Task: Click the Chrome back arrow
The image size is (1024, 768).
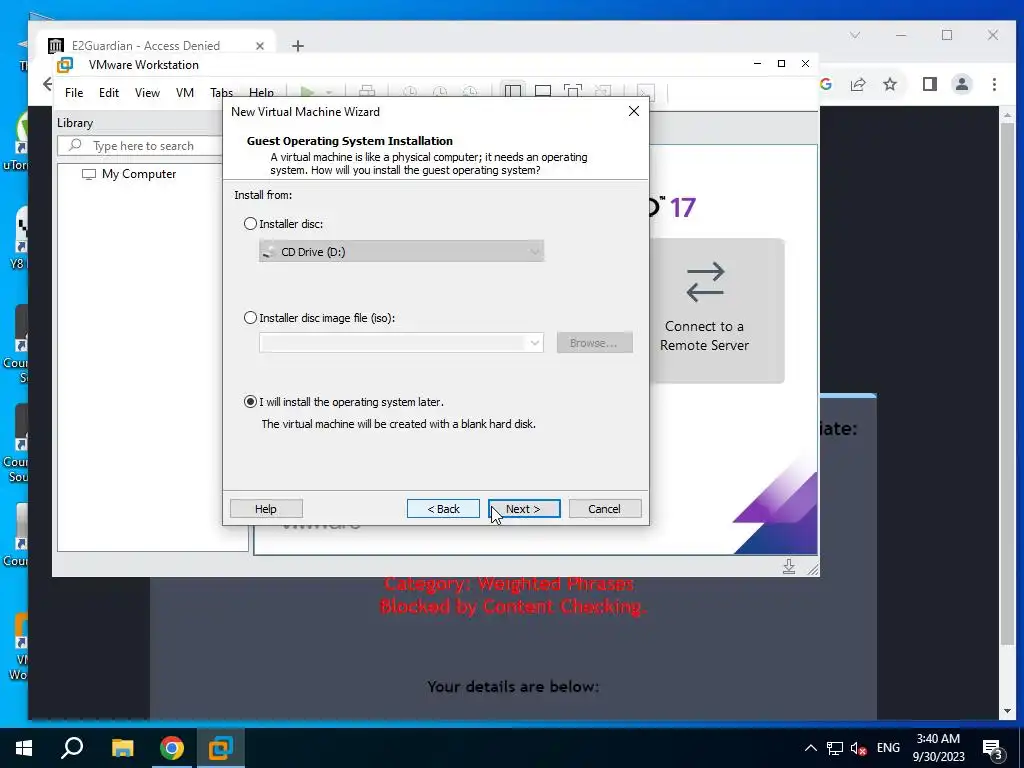Action: tap(47, 84)
